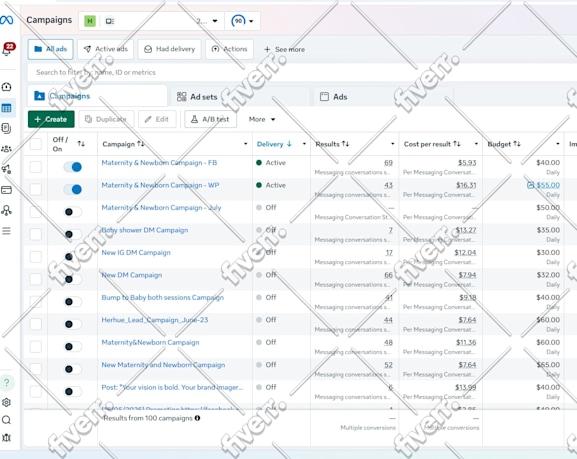Open Maternity&Newborn Campaign link
Image resolution: width=577 pixels, height=459 pixels.
click(151, 342)
